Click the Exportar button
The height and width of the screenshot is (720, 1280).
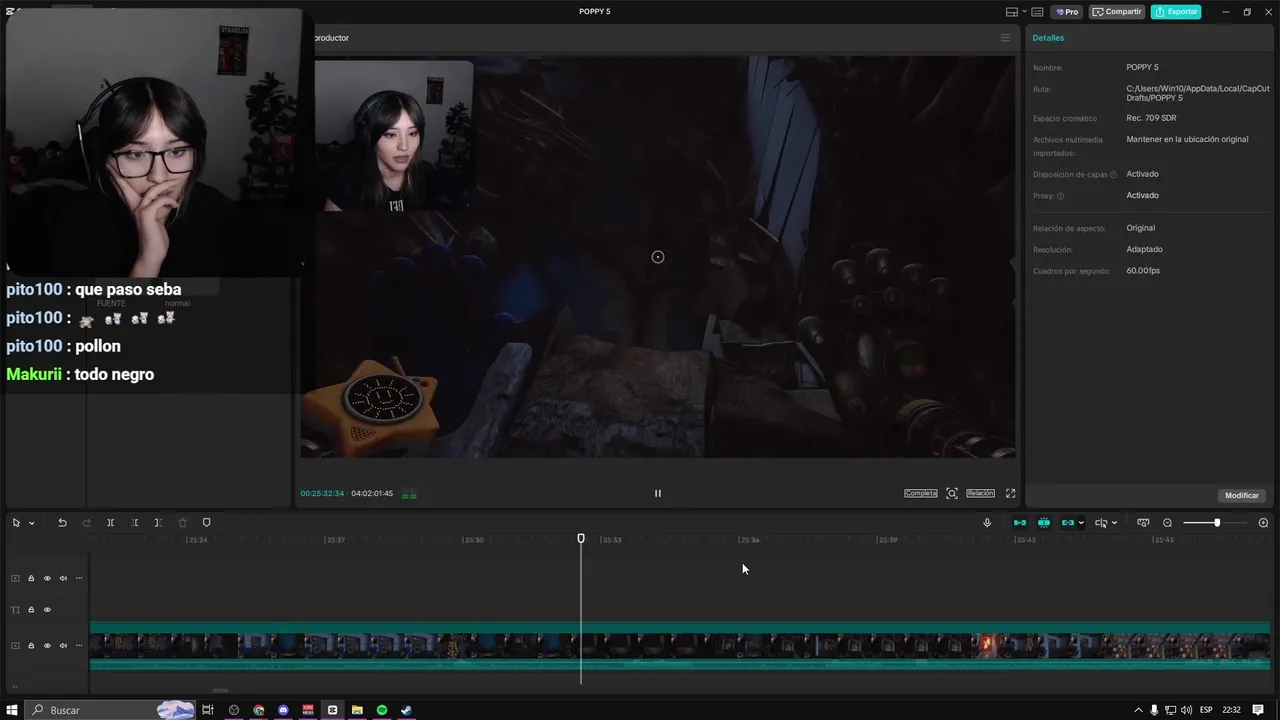pos(1176,12)
